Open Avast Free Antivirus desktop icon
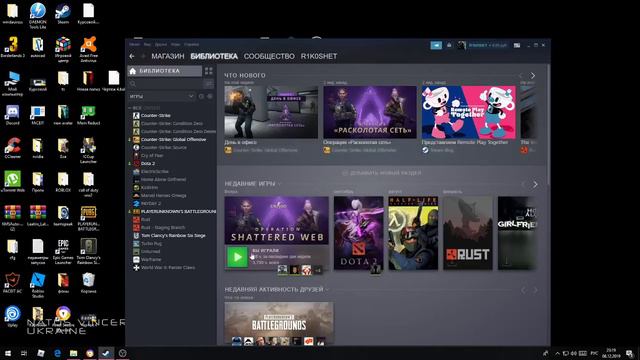 pos(88,49)
